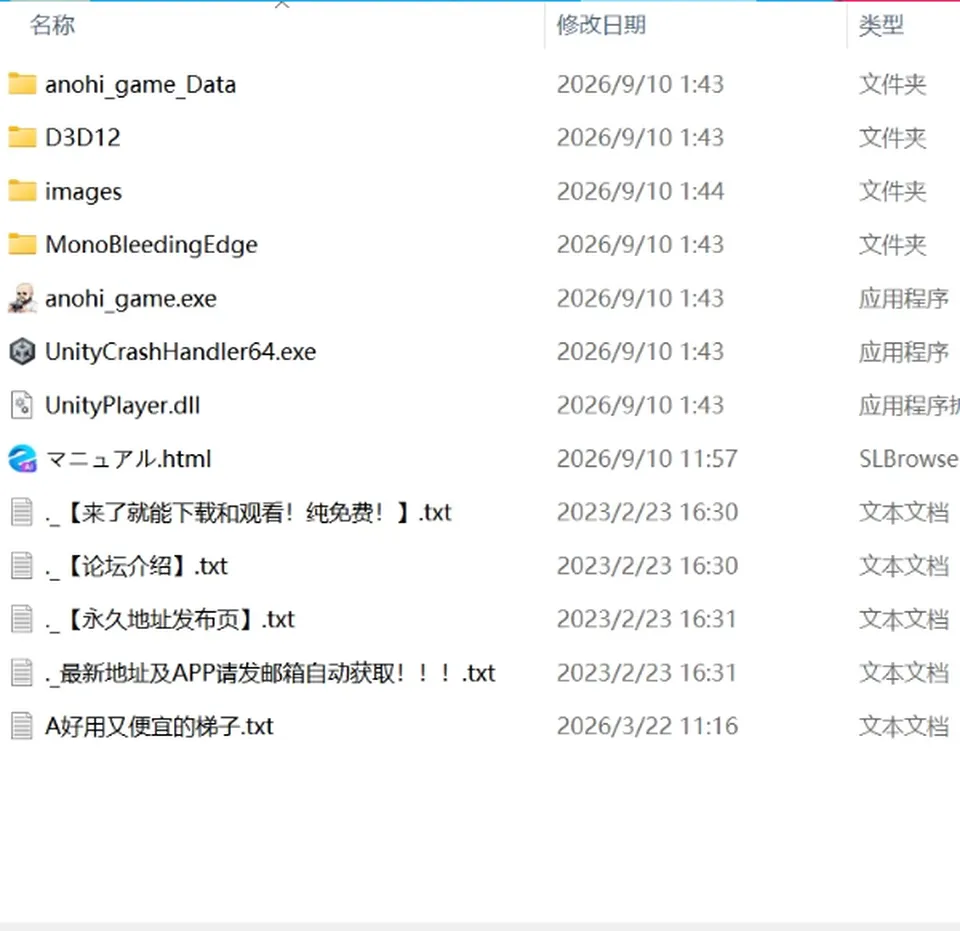Sort files by the 修改日期 column header
960x931 pixels.
pos(601,25)
